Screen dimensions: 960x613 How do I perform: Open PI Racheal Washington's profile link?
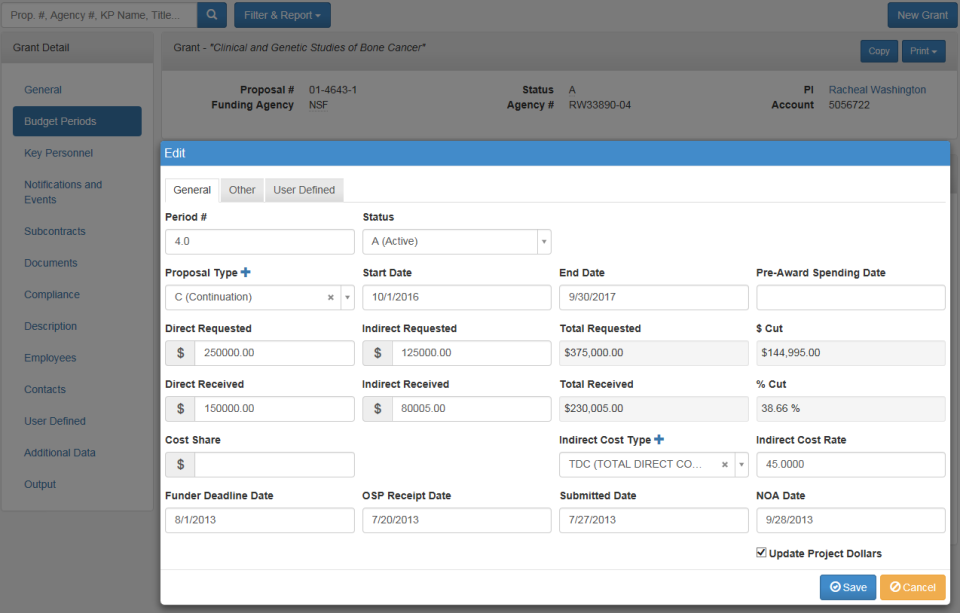[876, 89]
